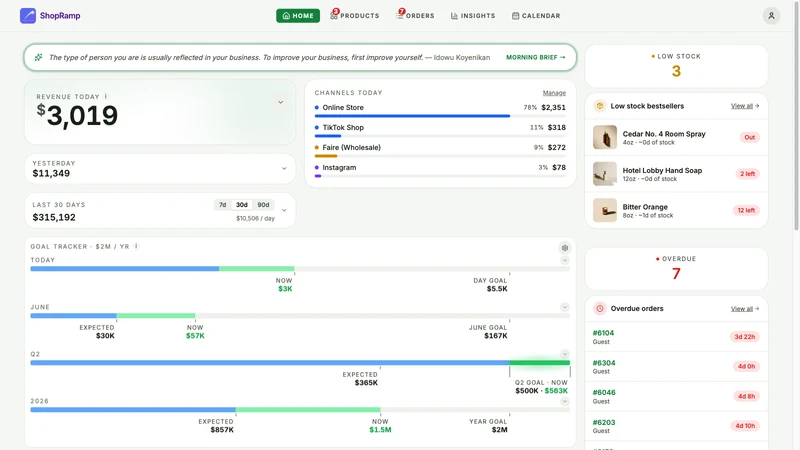This screenshot has width=800, height=450.
Task: Click the Online Store channel bar
Action: click(x=440, y=116)
